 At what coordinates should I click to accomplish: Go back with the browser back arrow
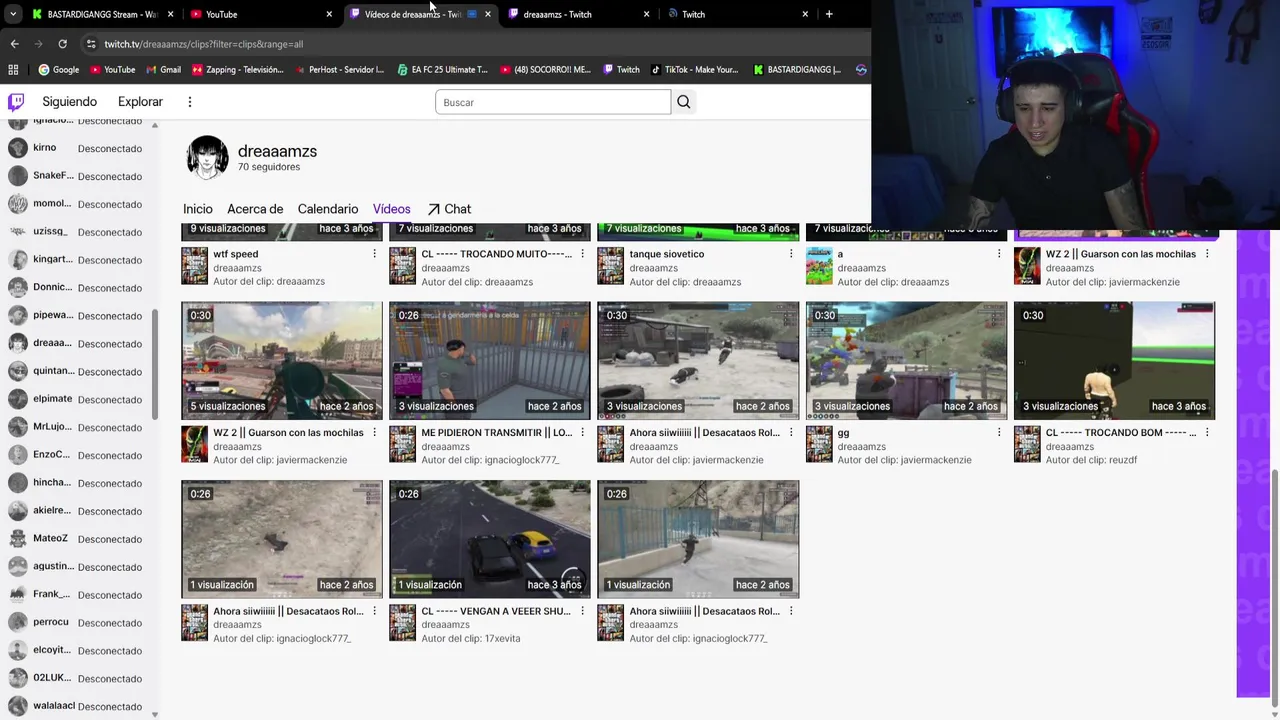(x=14, y=44)
